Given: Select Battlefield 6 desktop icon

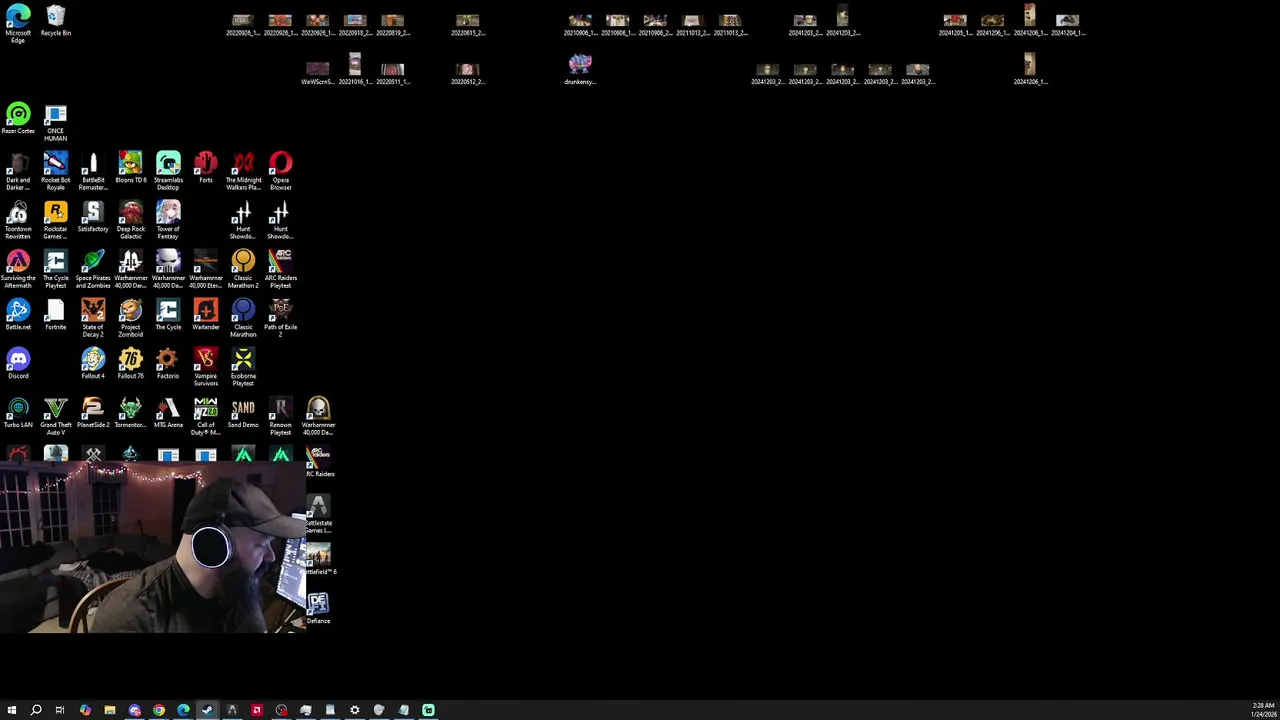Looking at the screenshot, I should tap(319, 560).
